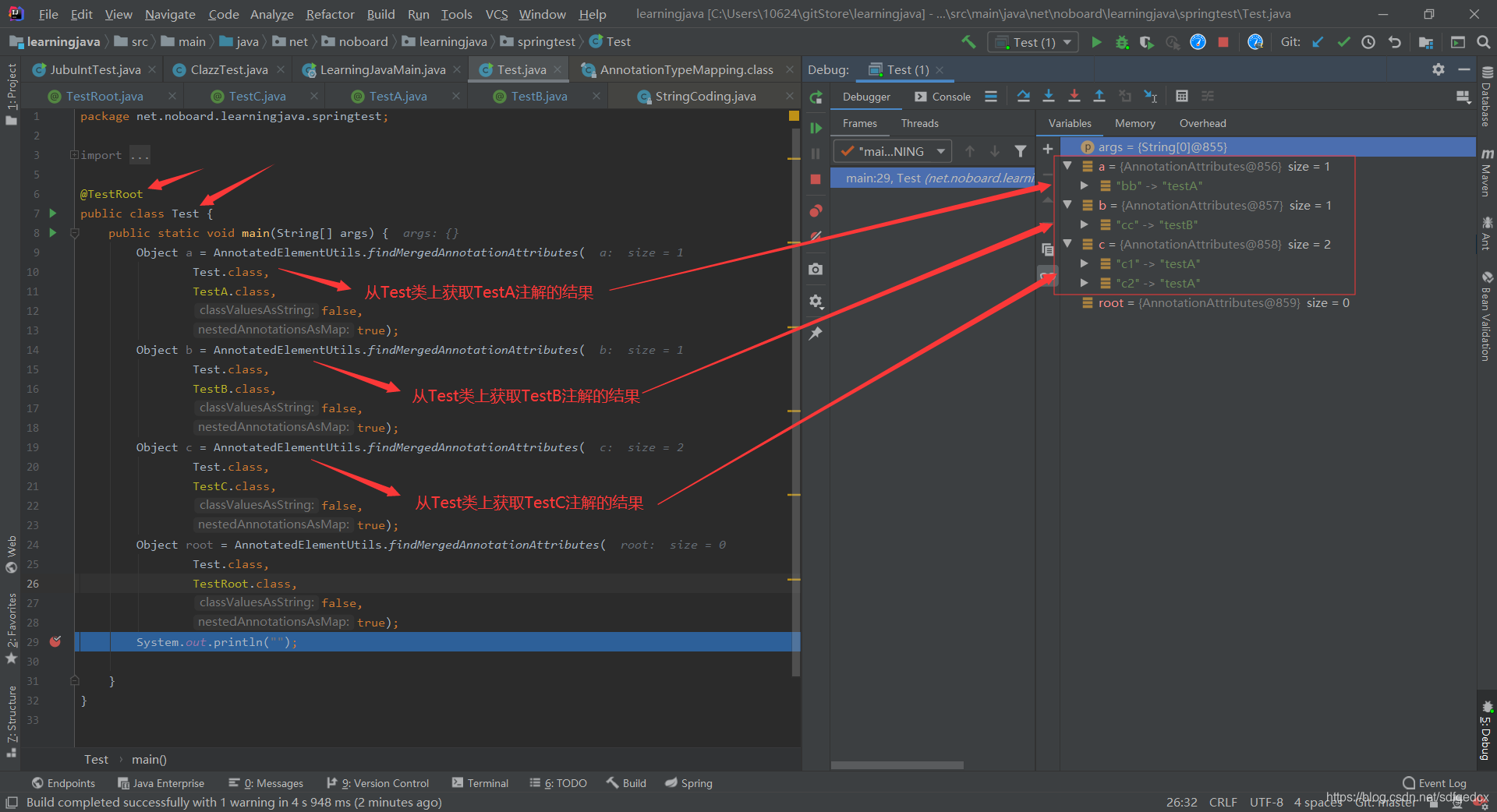Screen dimensions: 1497x812
Task: Filter frames with funnel icon
Action: coord(1020,151)
